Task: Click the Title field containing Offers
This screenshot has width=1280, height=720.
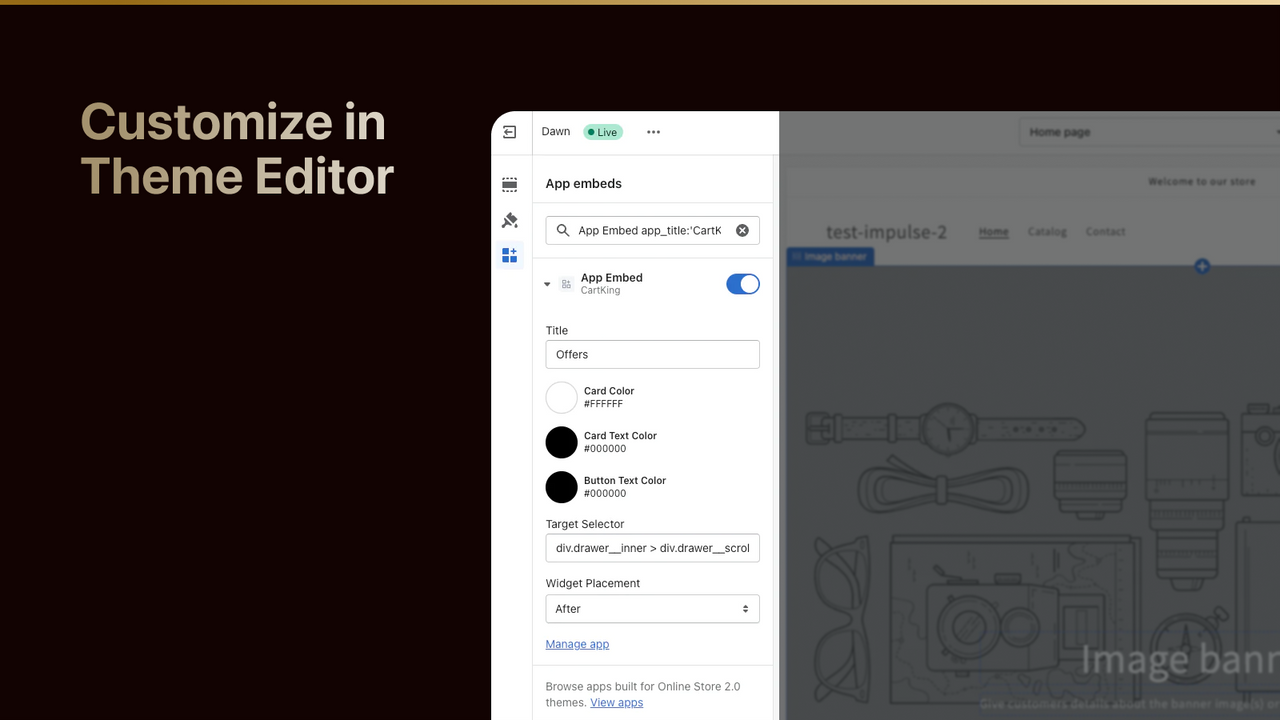Action: click(652, 354)
